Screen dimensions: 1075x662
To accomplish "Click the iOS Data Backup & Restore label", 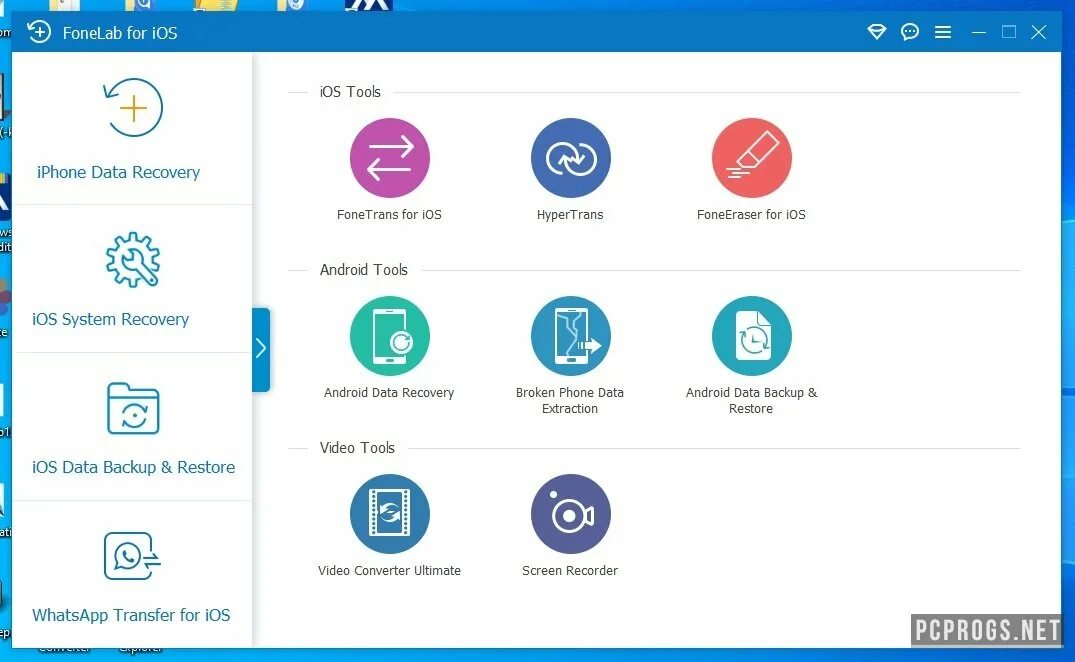I will [x=134, y=467].
